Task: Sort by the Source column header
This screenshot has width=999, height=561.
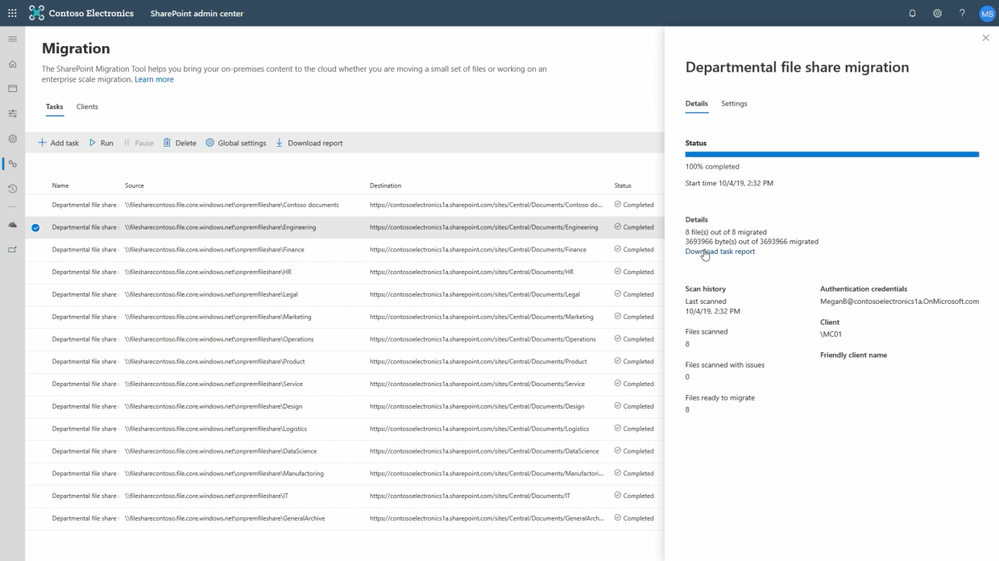Action: pyautogui.click(x=134, y=185)
